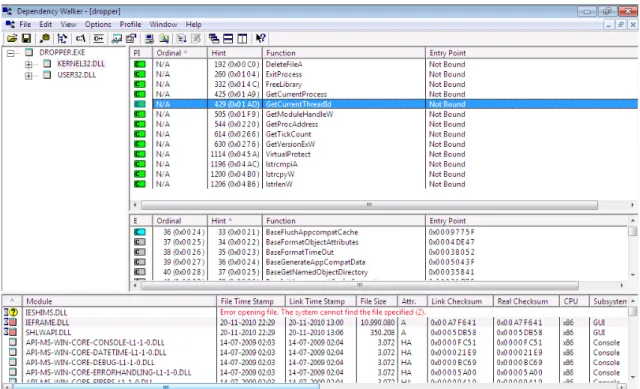Click the green import icon beside DeleteFileA
The width and height of the screenshot is (640, 389).
tap(140, 64)
